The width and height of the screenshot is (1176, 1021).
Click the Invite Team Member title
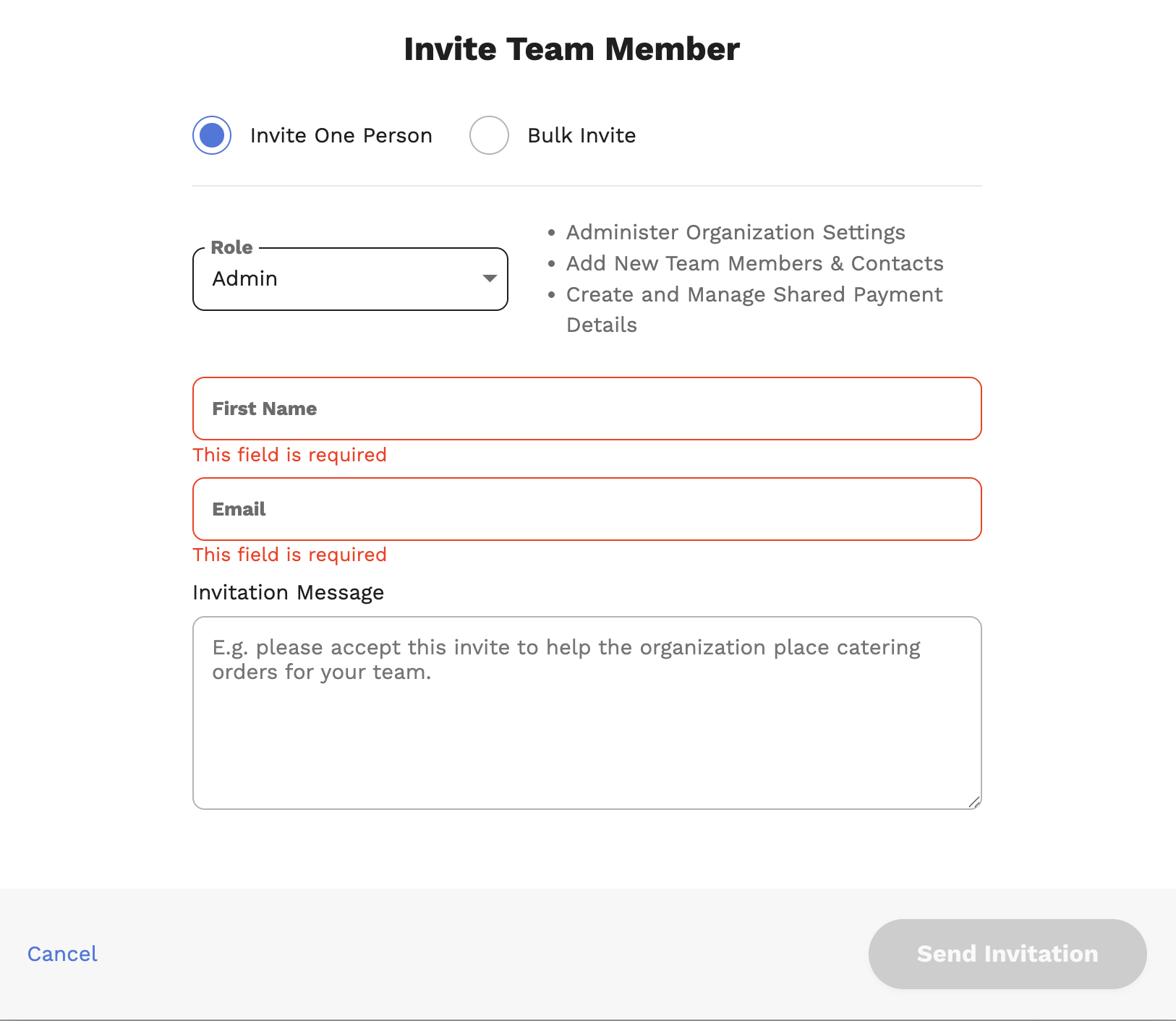[x=572, y=48]
